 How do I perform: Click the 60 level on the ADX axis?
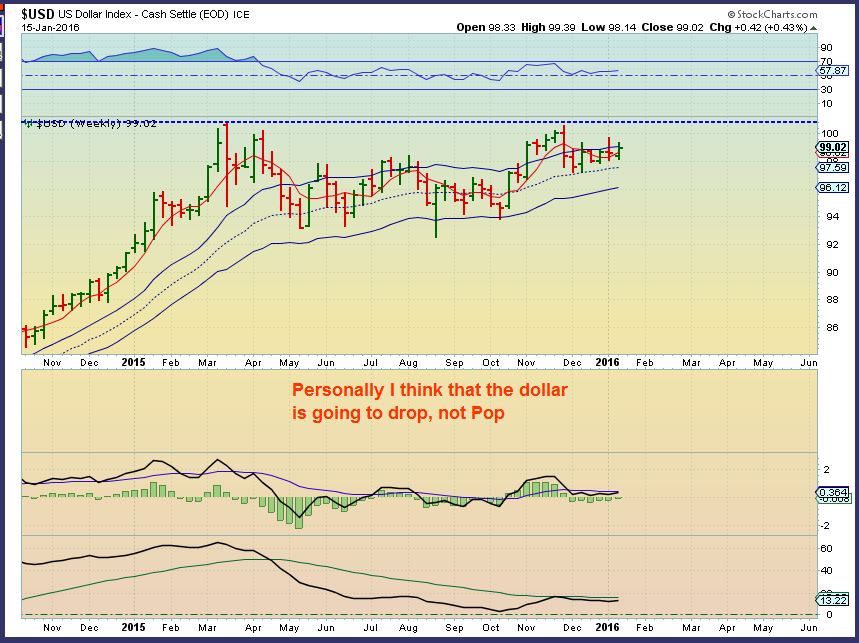[826, 548]
